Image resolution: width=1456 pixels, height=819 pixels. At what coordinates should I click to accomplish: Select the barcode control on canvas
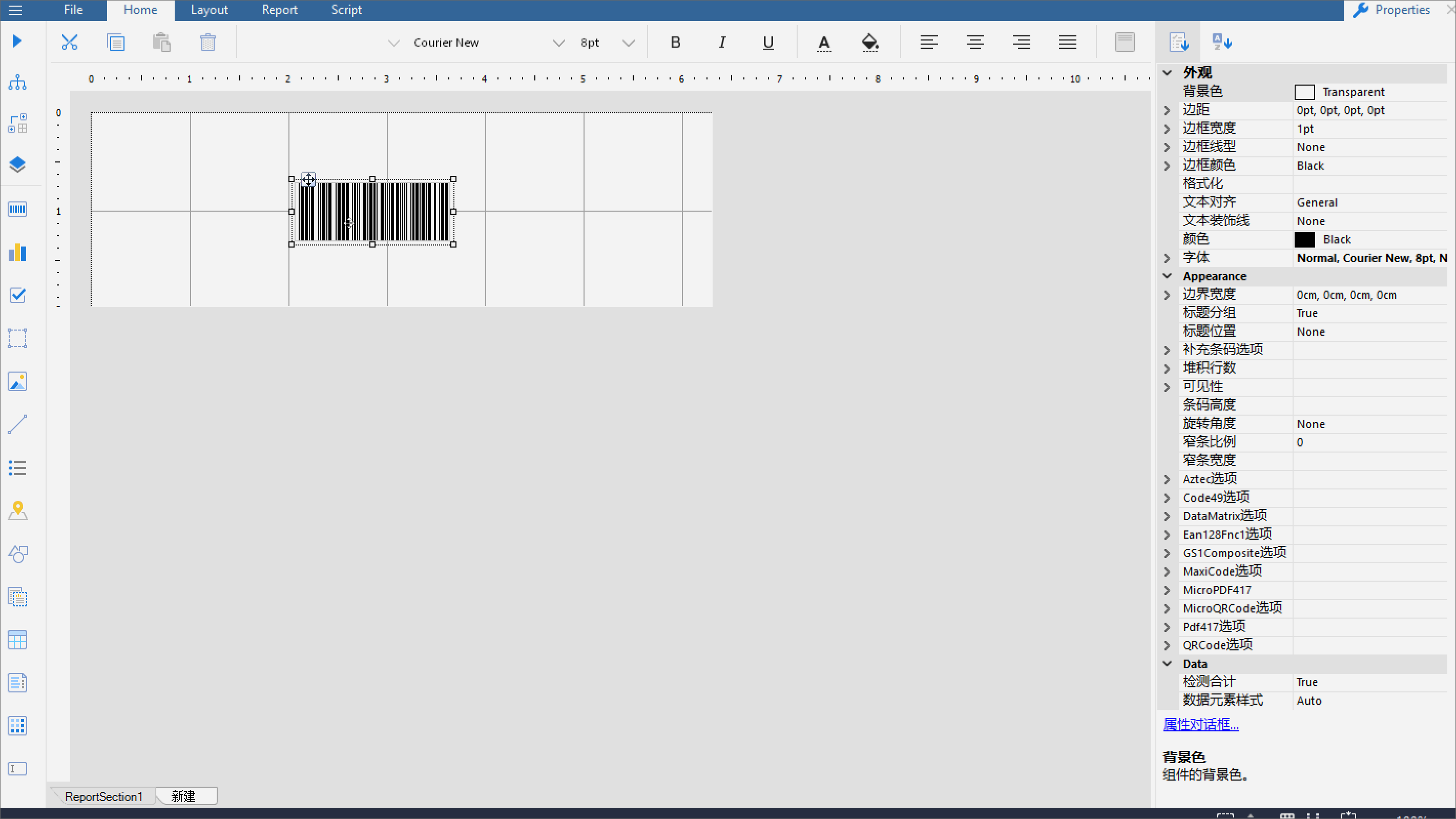point(373,212)
